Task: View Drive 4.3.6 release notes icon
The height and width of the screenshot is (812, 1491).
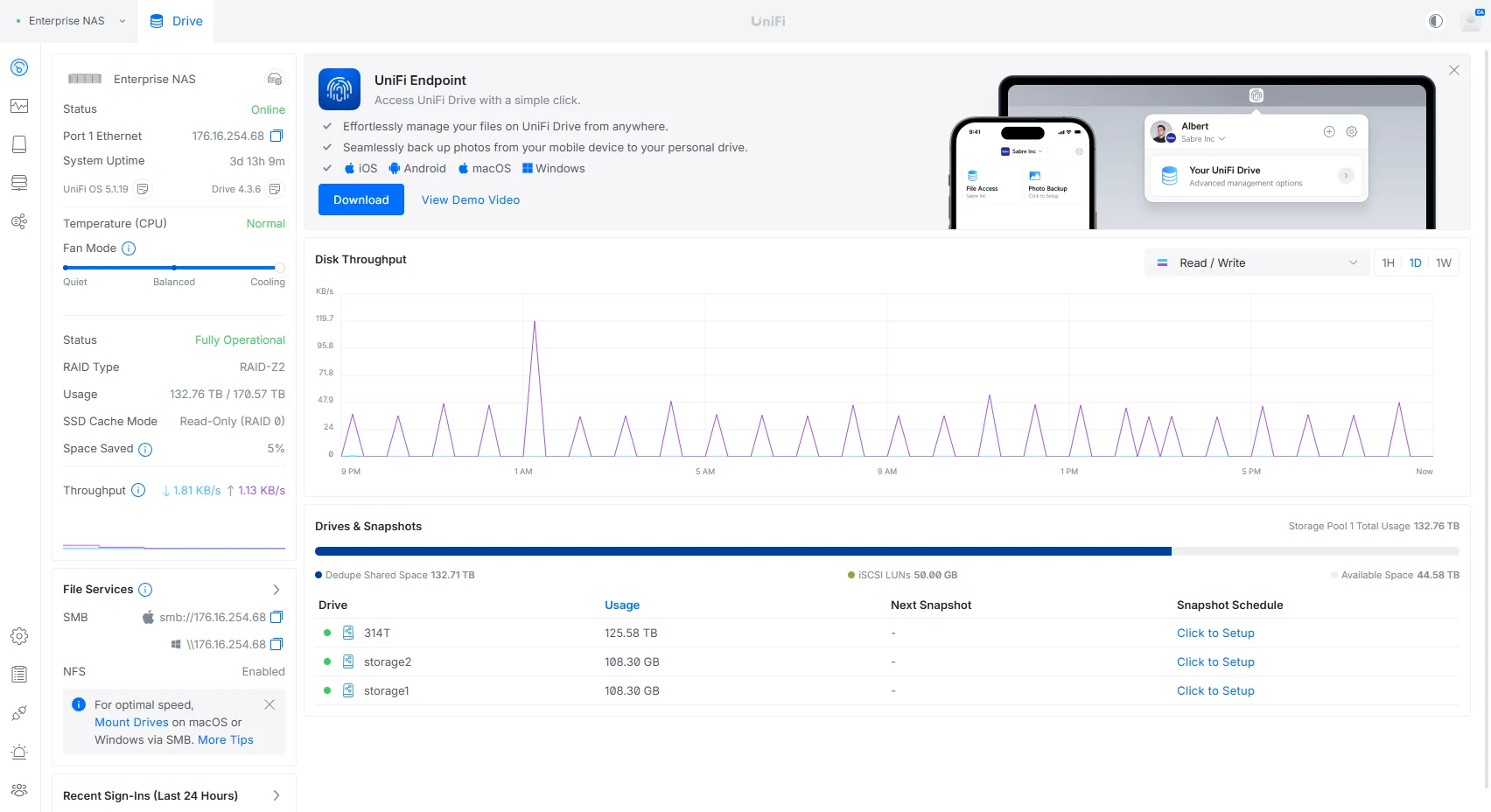Action: tap(275, 189)
